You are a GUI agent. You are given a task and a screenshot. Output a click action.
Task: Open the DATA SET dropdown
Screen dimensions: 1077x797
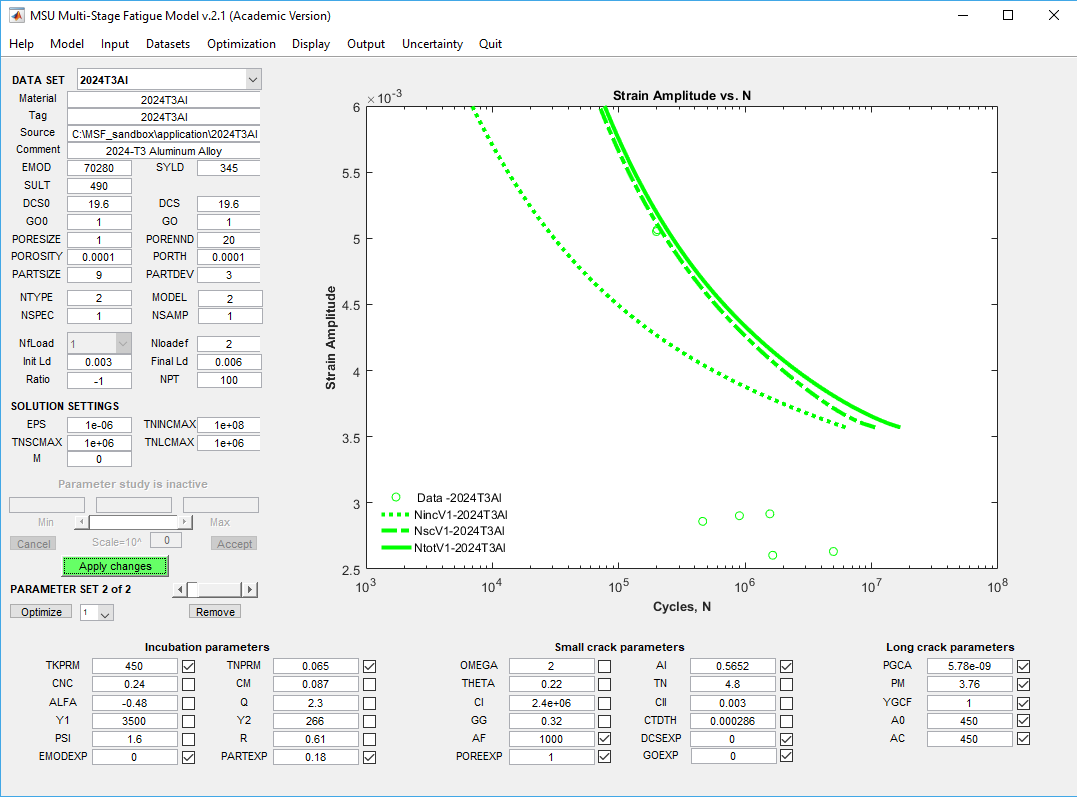coord(252,79)
